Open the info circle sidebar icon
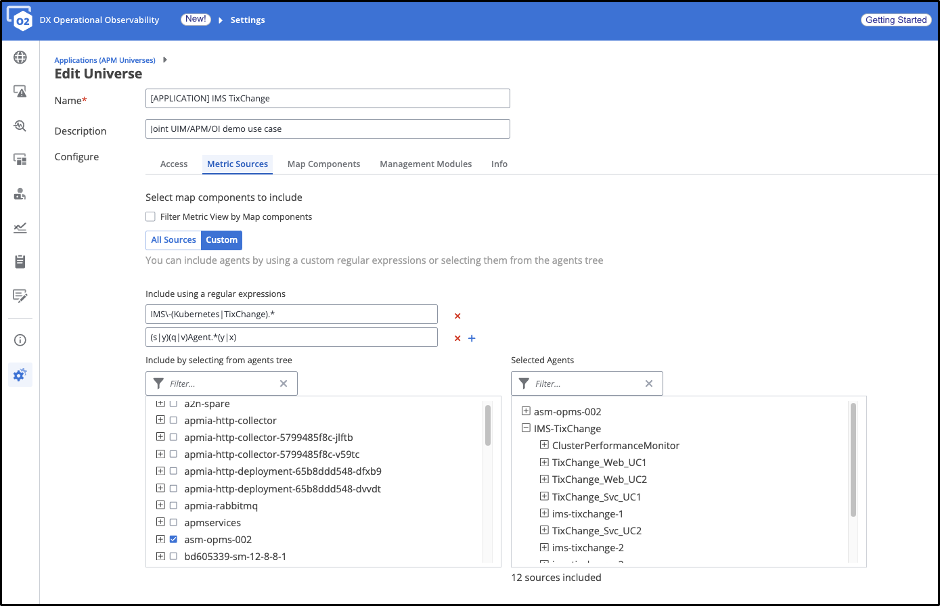The height and width of the screenshot is (606, 940). 20,340
